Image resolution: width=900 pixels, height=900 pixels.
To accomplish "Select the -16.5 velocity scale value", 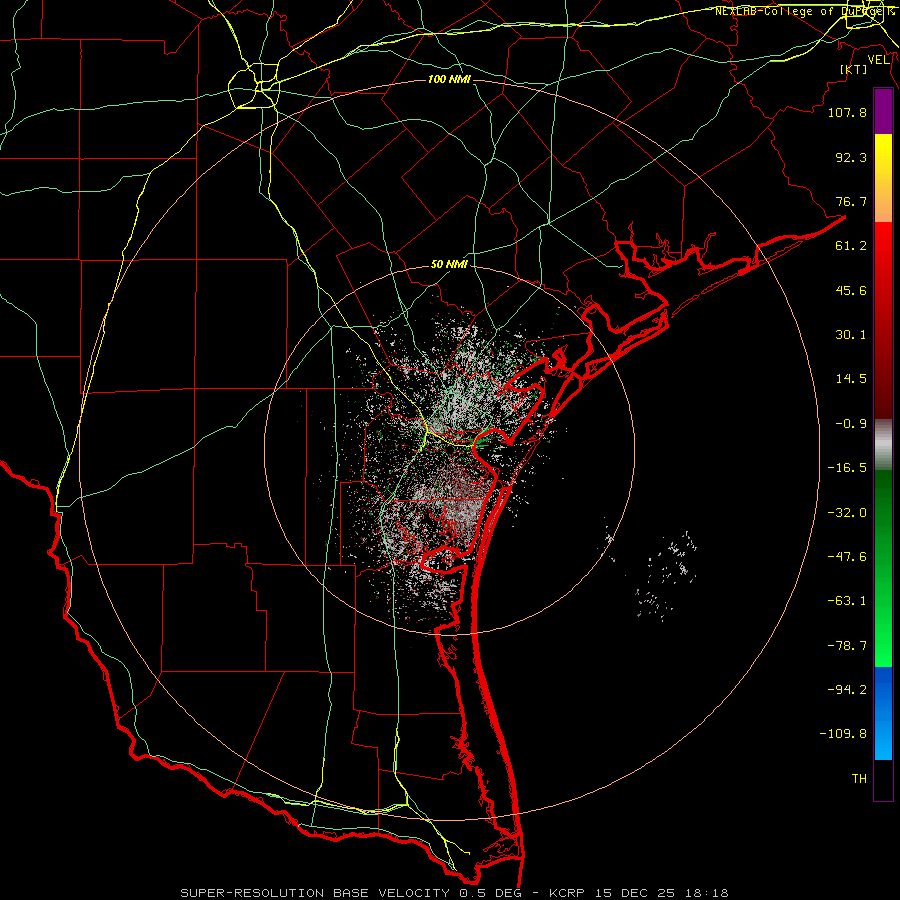I will tap(847, 468).
